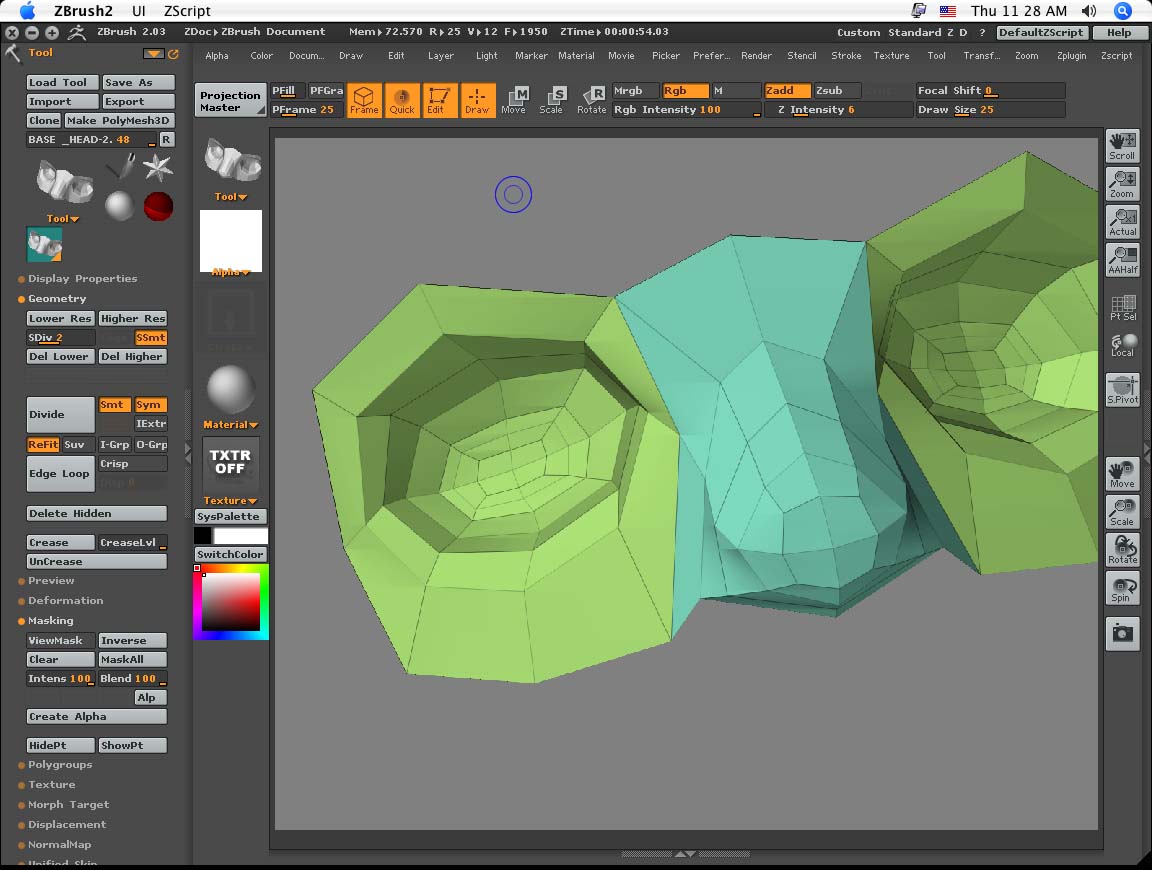1152x870 pixels.
Task: Click the Spin view icon
Action: click(x=1123, y=588)
